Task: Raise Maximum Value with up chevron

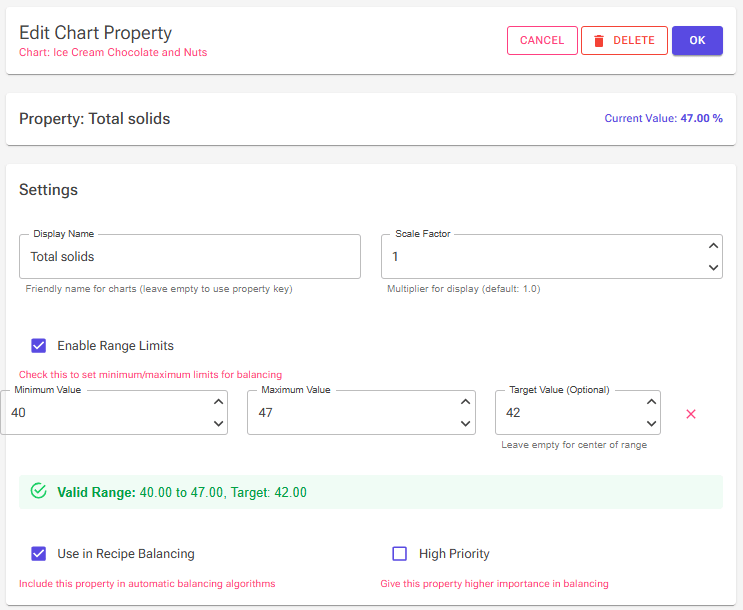Action: pyautogui.click(x=466, y=402)
